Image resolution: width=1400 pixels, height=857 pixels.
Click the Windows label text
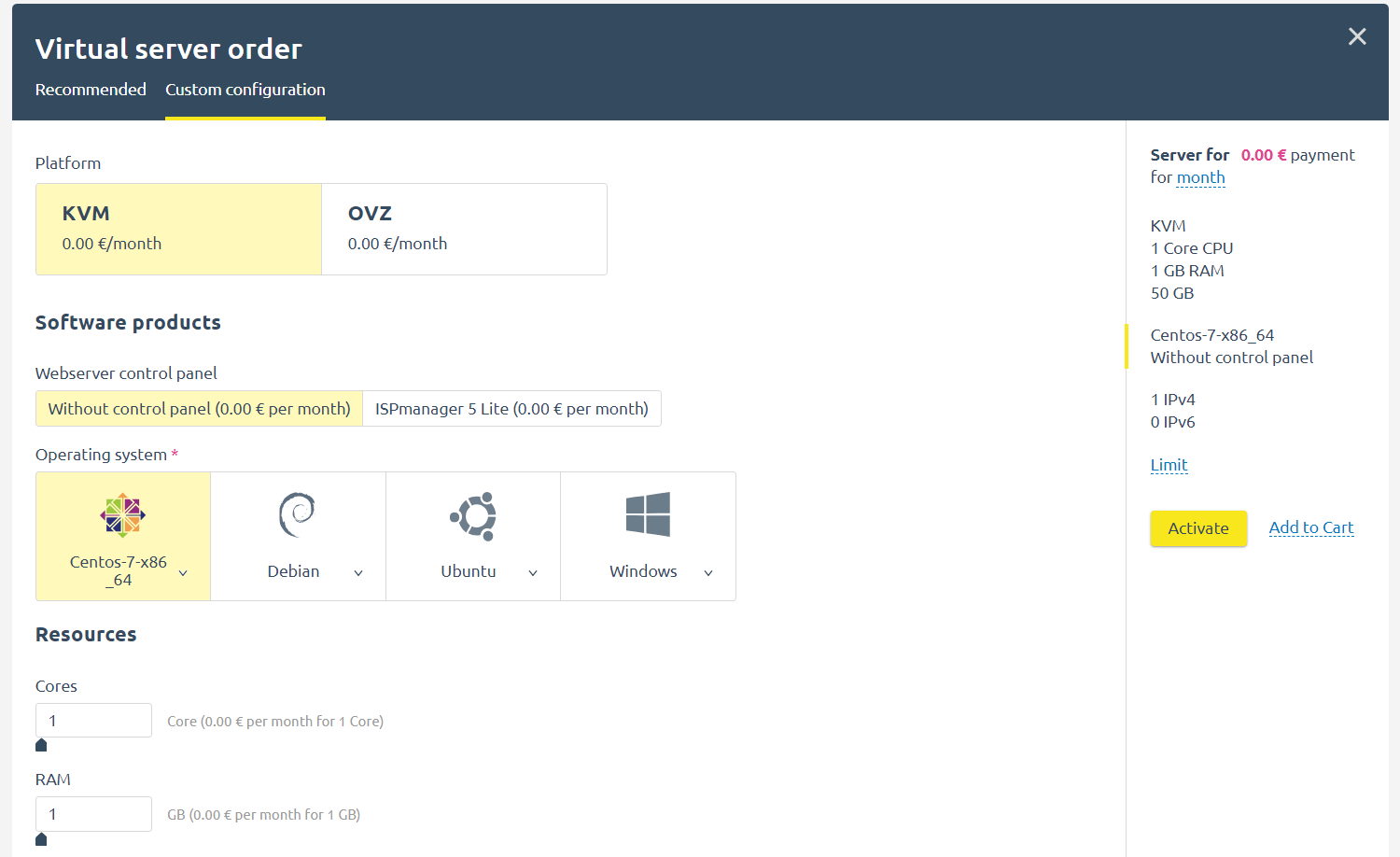pyautogui.click(x=643, y=571)
